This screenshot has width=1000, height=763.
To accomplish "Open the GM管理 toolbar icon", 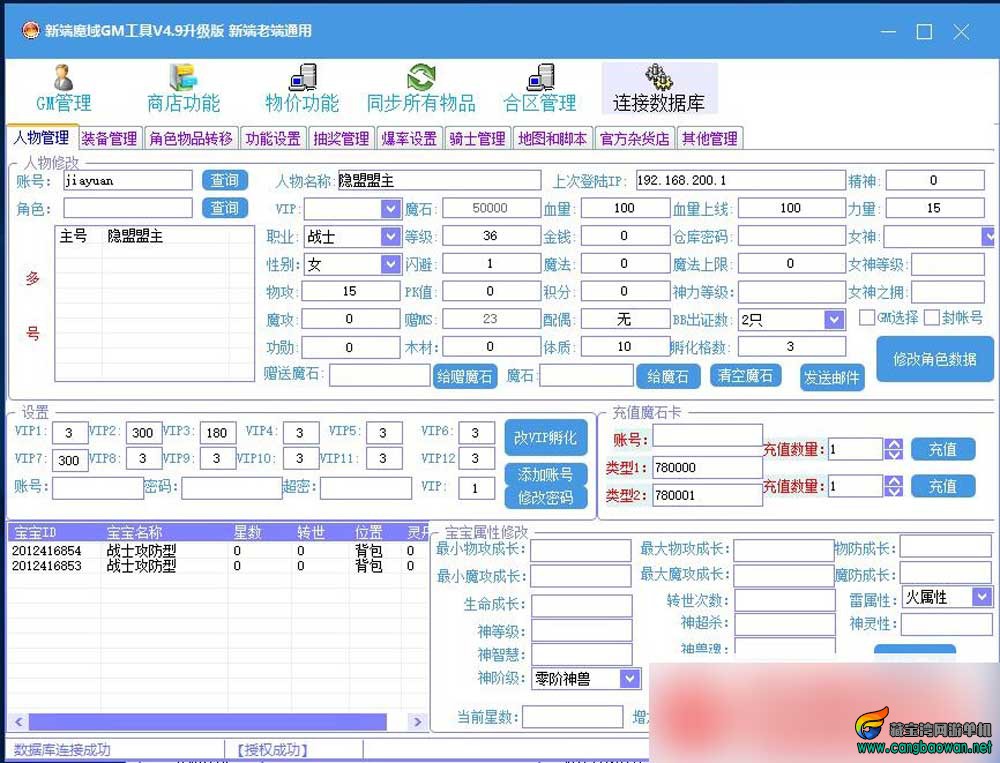I will coord(63,78).
